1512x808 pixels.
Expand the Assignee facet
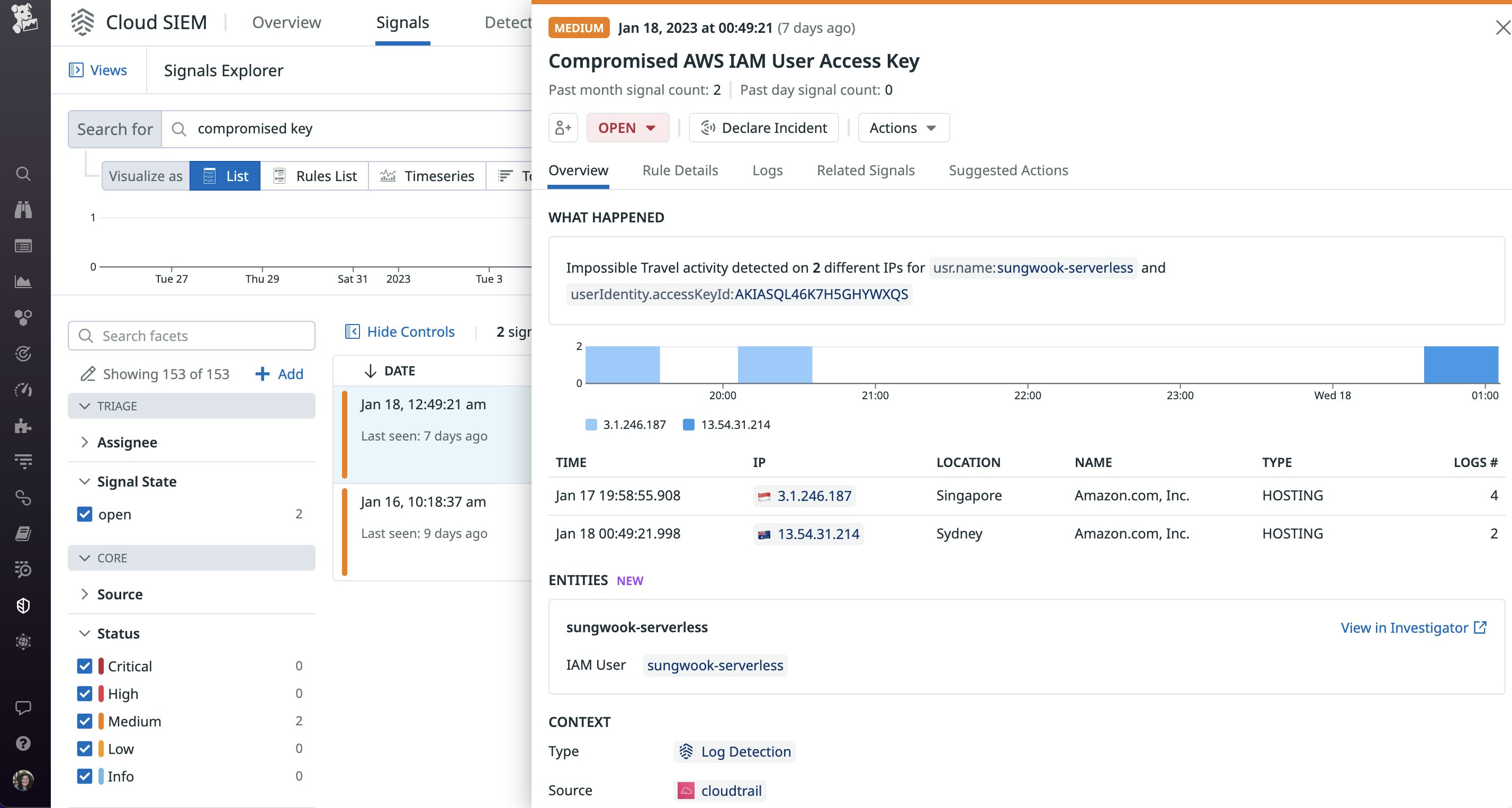(x=127, y=442)
